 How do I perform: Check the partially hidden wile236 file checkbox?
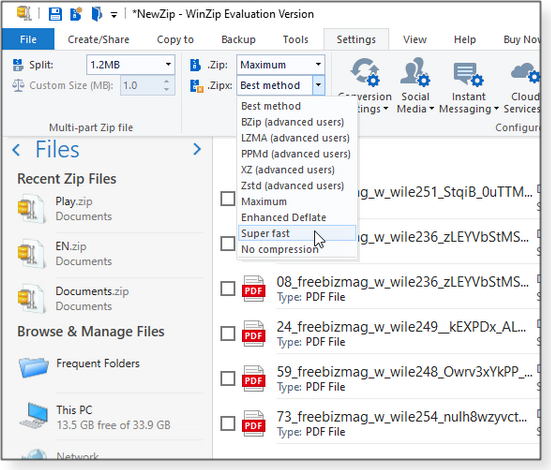click(x=228, y=244)
